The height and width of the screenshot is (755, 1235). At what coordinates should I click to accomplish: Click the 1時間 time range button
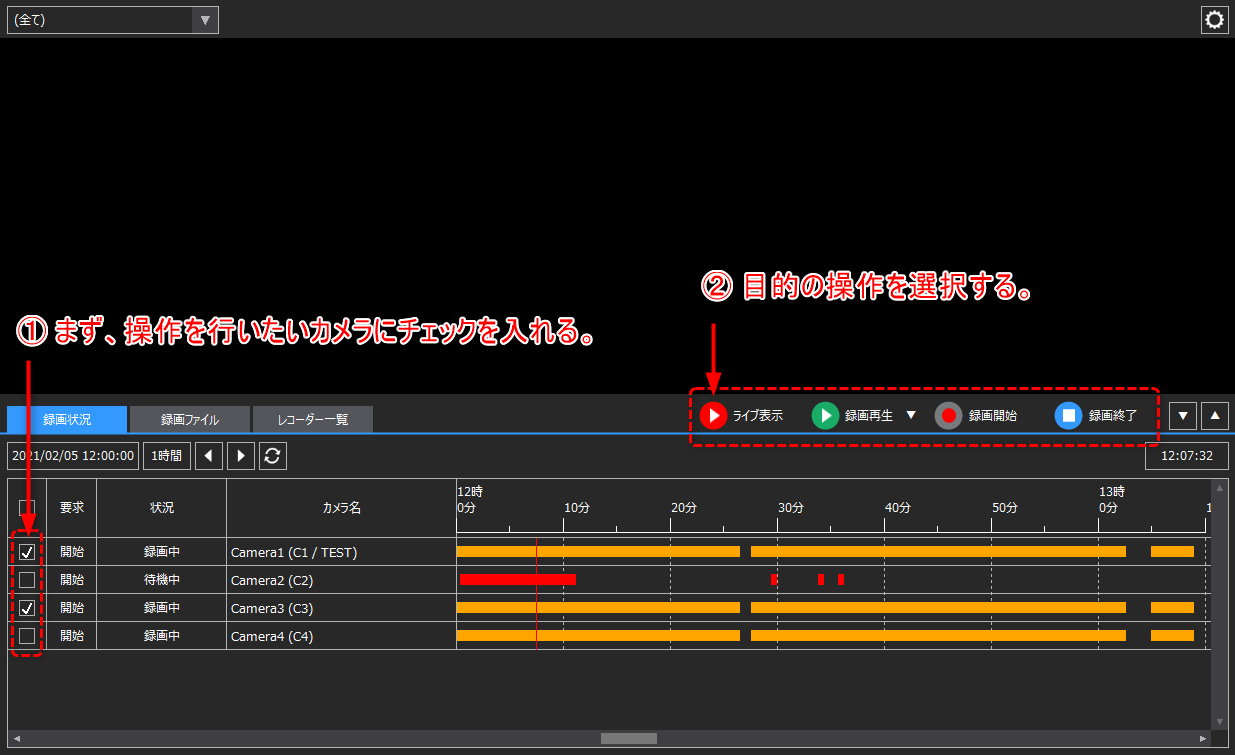coord(166,455)
